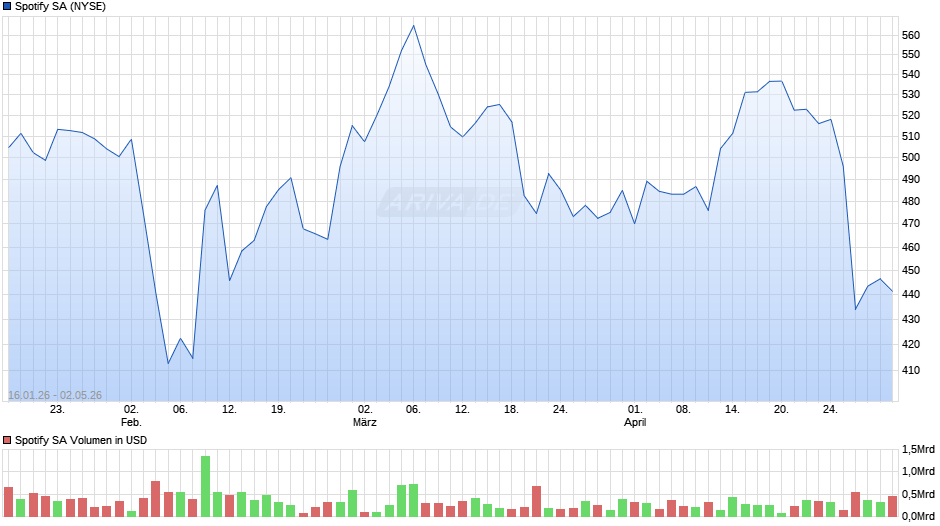Click the '0,0Mrd' volume axis label
This screenshot has width=940, height=526.
[918, 516]
